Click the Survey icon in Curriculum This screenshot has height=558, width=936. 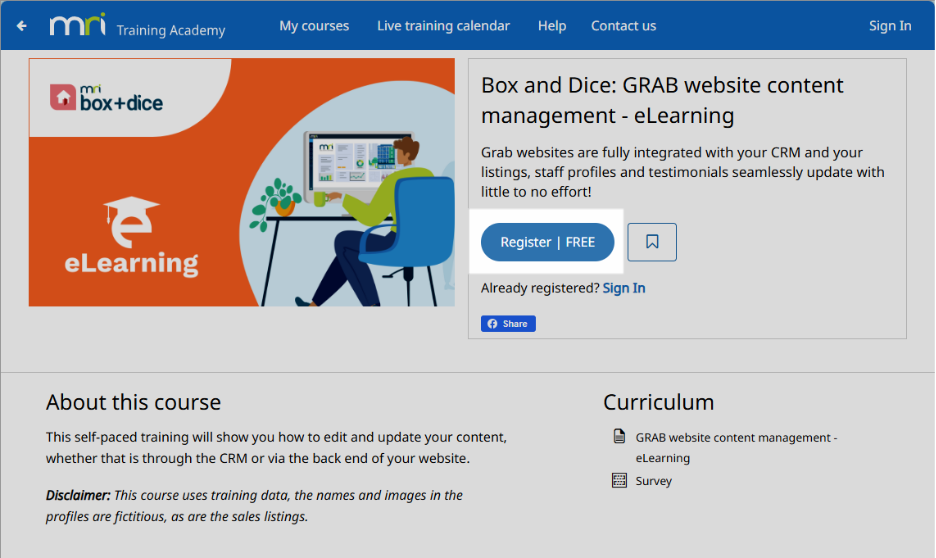tap(620, 480)
